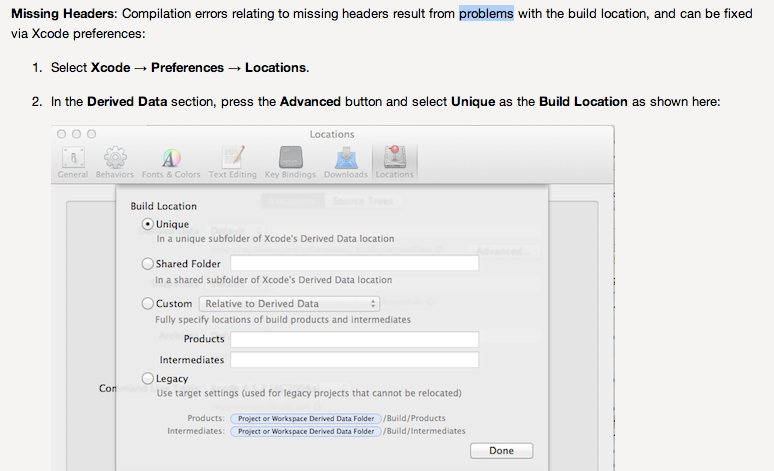Viewport: 774px width, 471px height.
Task: Click the /Build/Intermediates path text
Action: 424,431
